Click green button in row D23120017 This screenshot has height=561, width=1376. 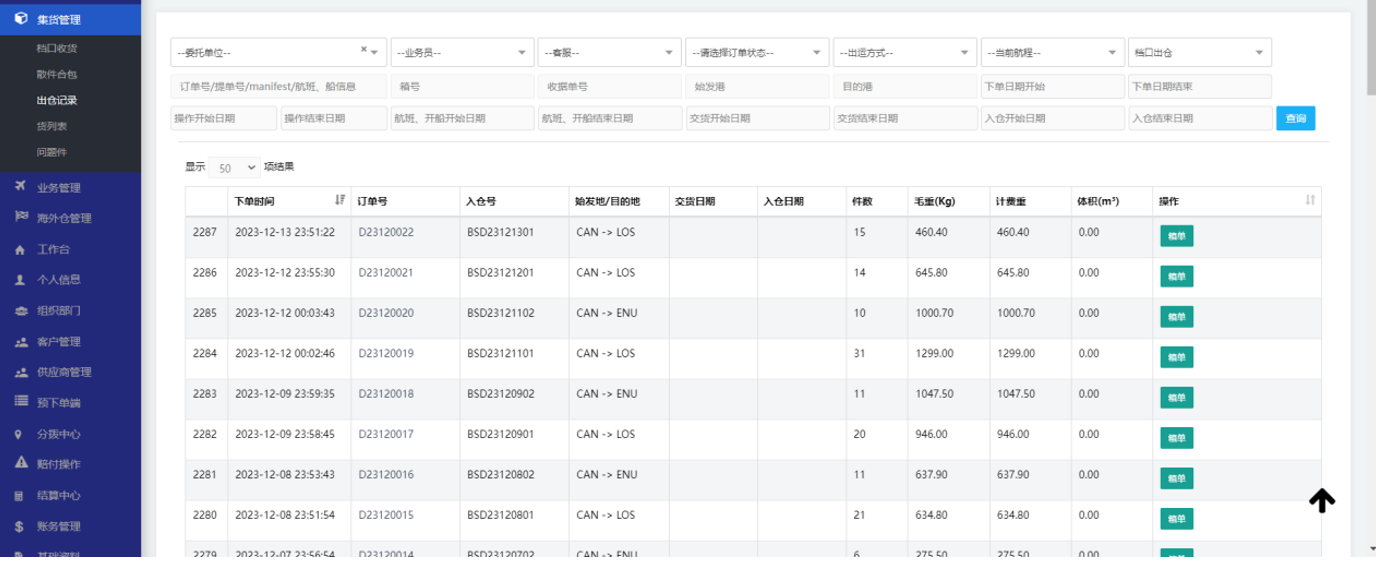(x=1177, y=438)
